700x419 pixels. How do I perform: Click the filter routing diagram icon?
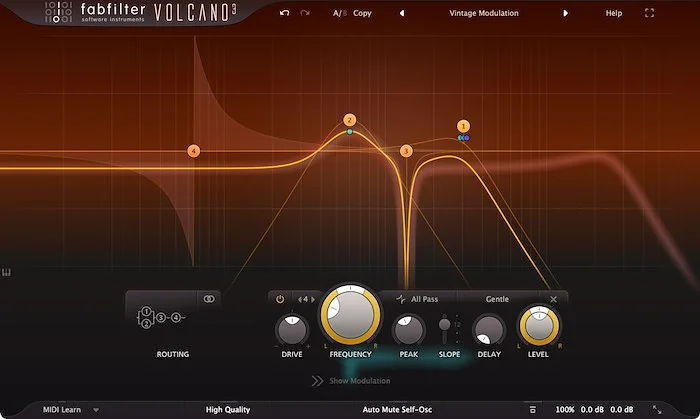tap(160, 318)
